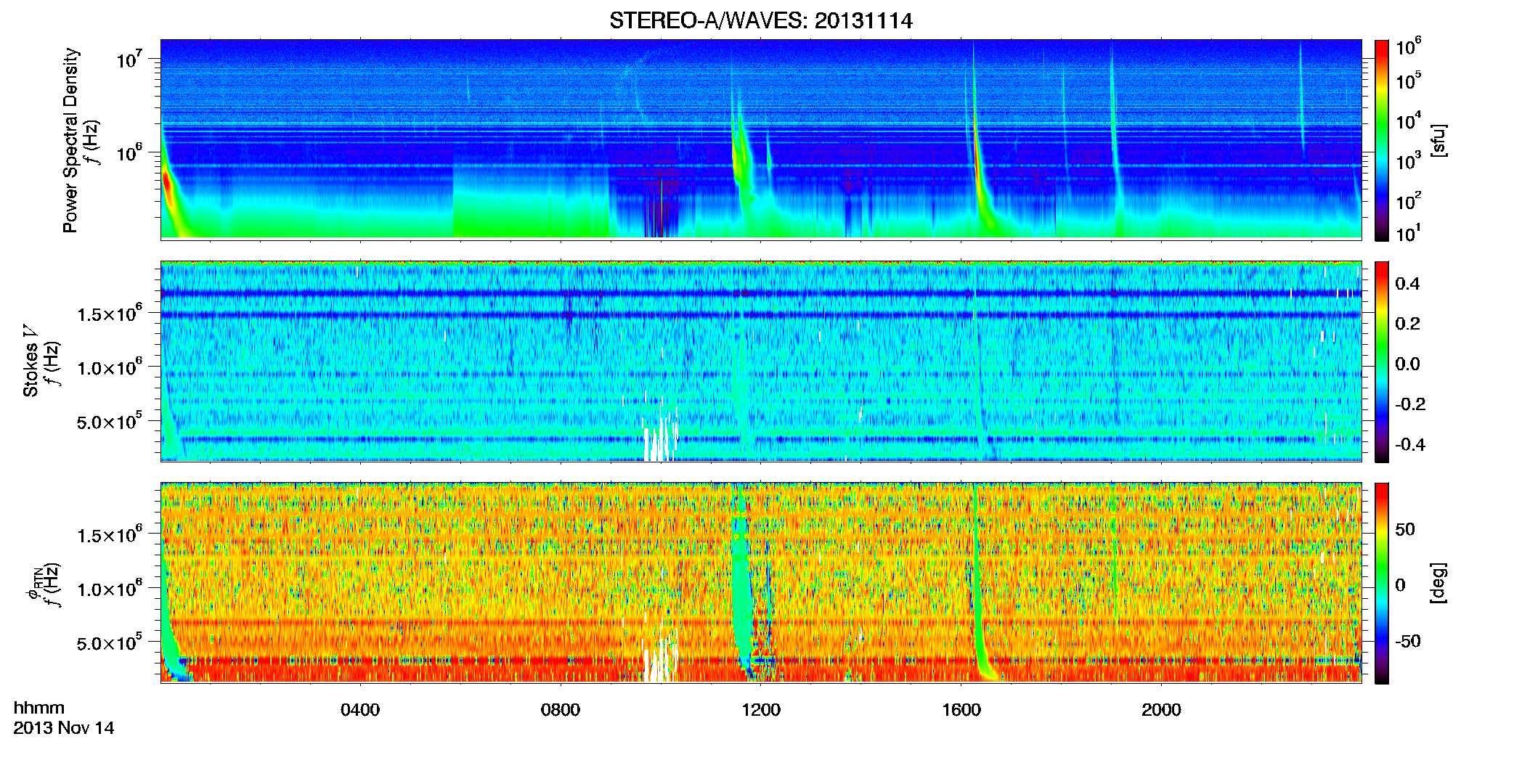Click the hhmm time format label
Screen dimensions: 1522x784
39,708
